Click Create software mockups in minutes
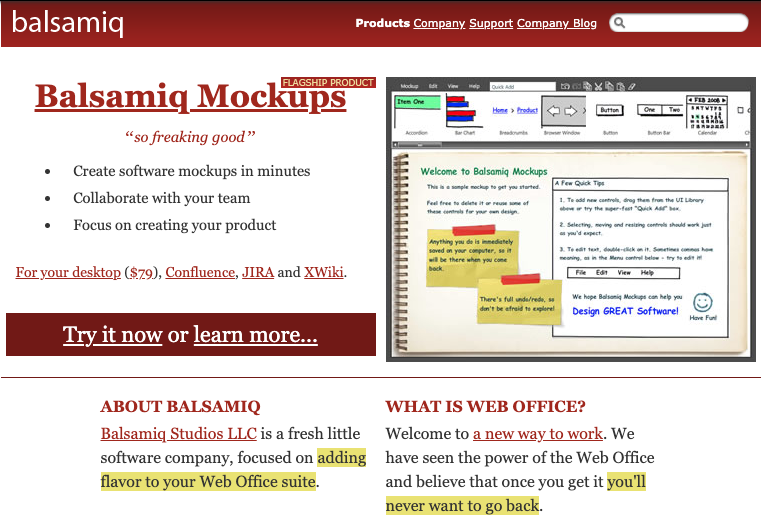The image size is (761, 522). pyautogui.click(x=192, y=171)
